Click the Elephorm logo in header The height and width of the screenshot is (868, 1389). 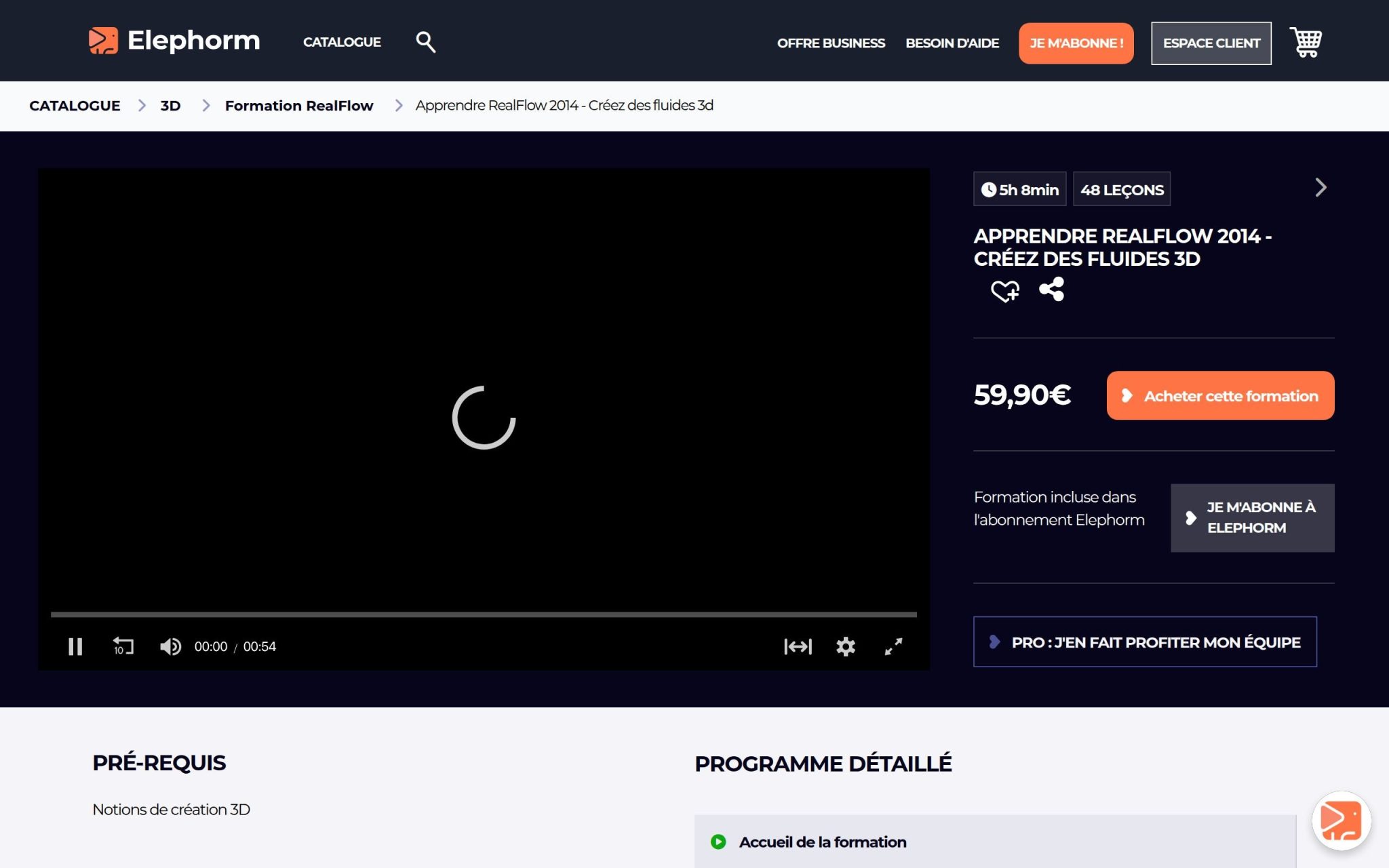pyautogui.click(x=174, y=41)
